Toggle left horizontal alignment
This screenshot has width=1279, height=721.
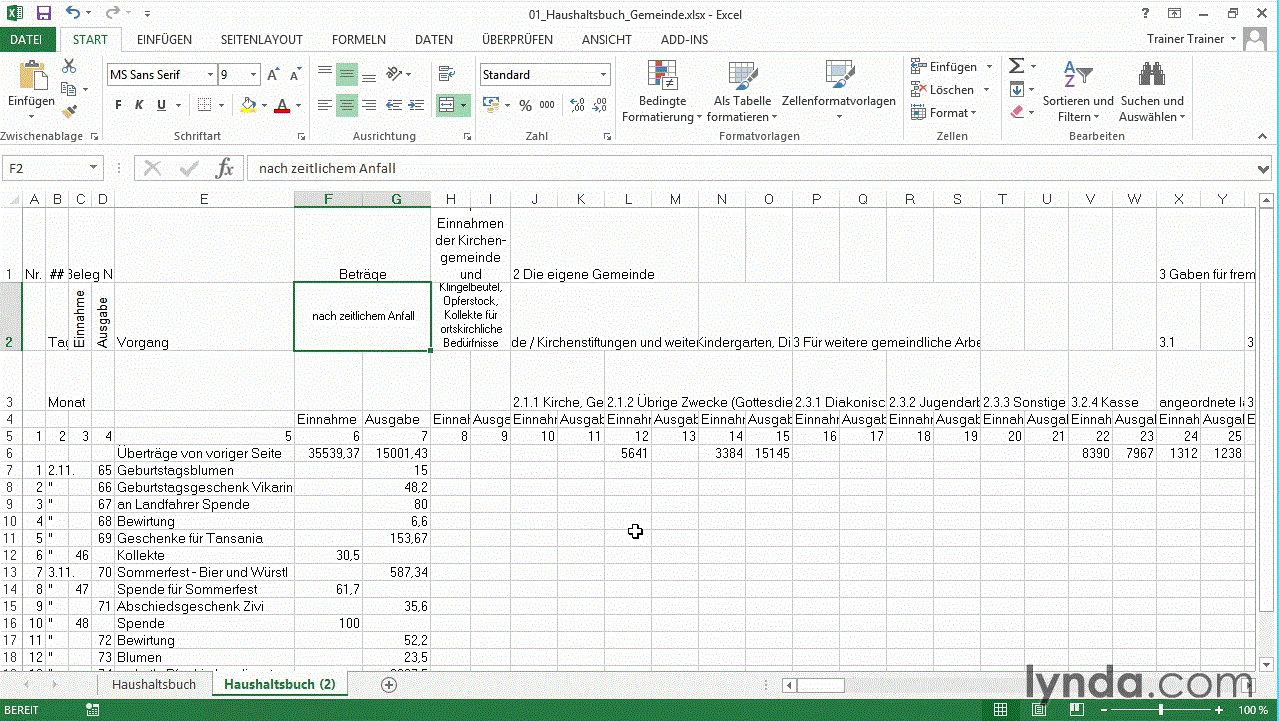coord(325,105)
